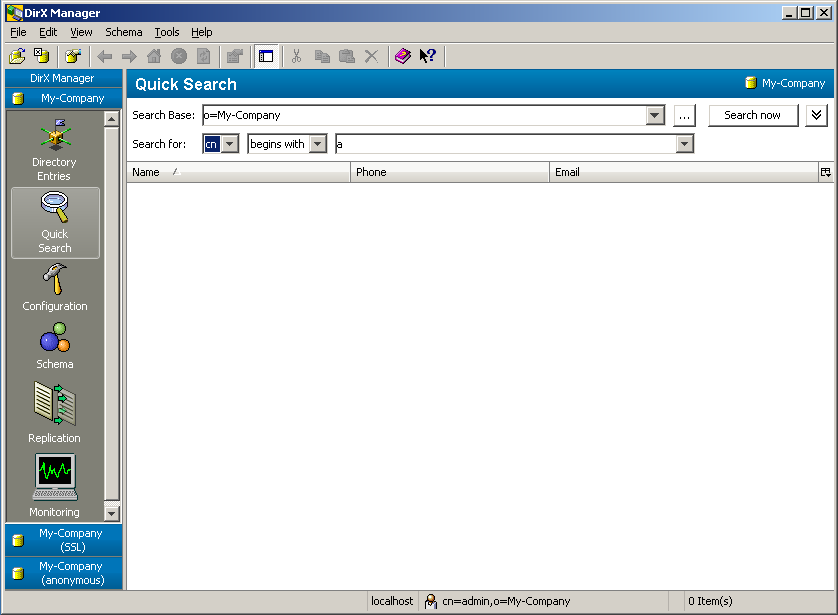
Task: Click the sidebar scroll down arrow
Action: pos(111,513)
